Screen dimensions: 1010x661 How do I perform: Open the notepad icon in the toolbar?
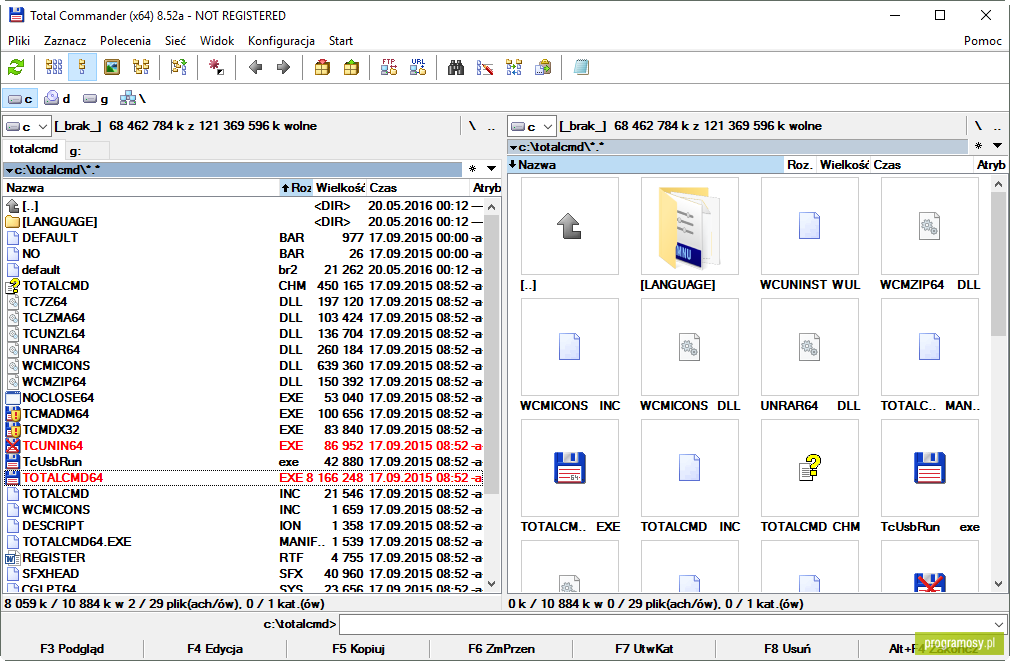point(581,67)
